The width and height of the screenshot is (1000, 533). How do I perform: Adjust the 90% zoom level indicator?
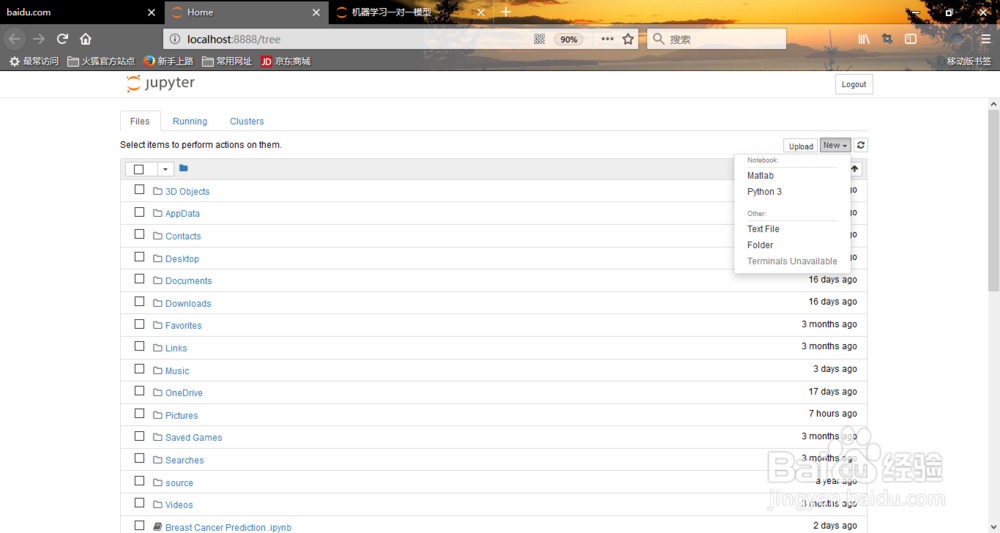tap(568, 39)
